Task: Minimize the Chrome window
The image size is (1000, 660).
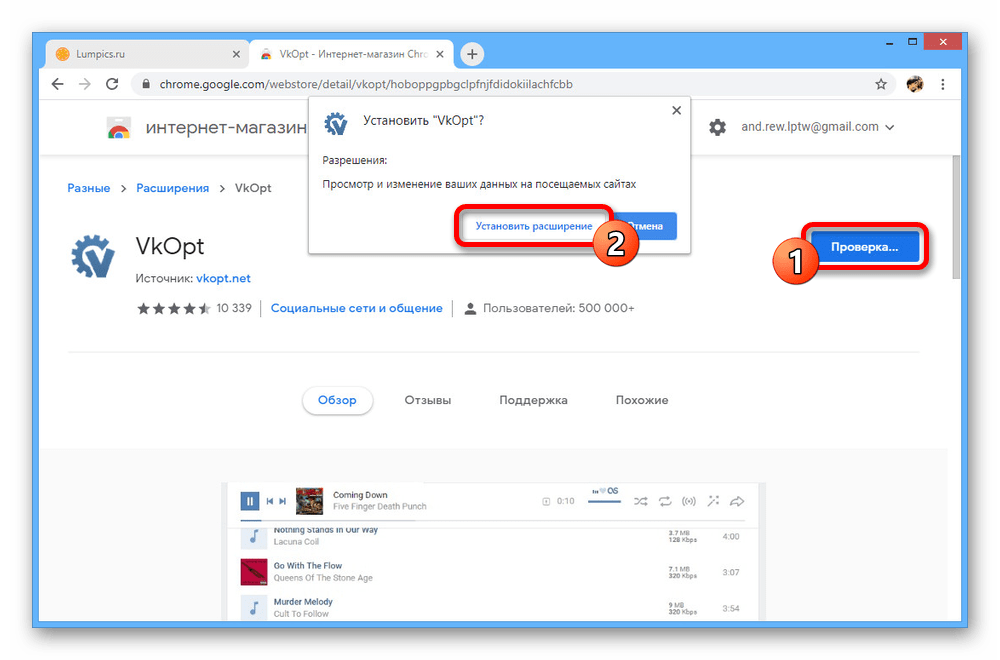Action: coord(890,42)
